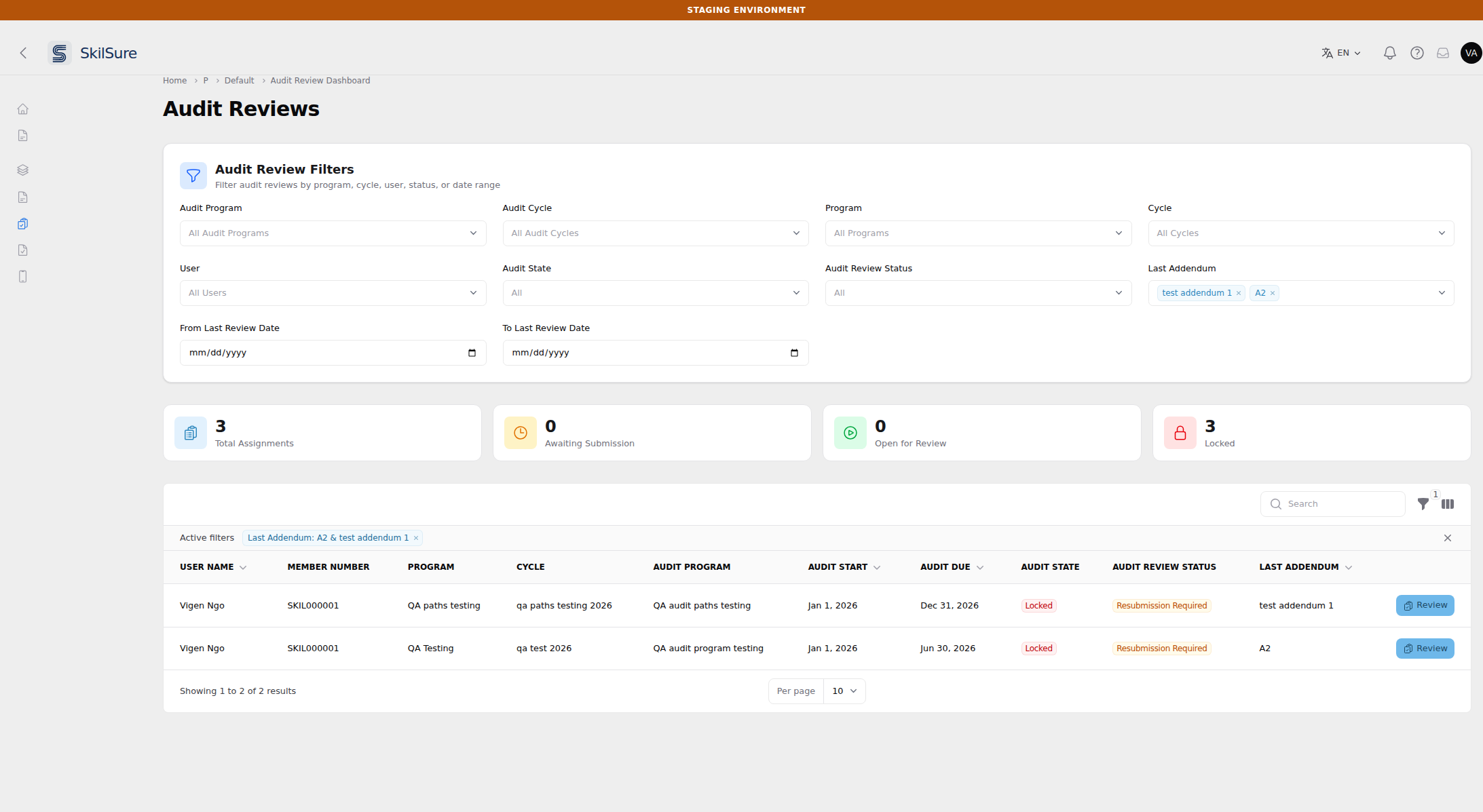Expand the All Cycles dropdown
The width and height of the screenshot is (1483, 812).
1301,233
